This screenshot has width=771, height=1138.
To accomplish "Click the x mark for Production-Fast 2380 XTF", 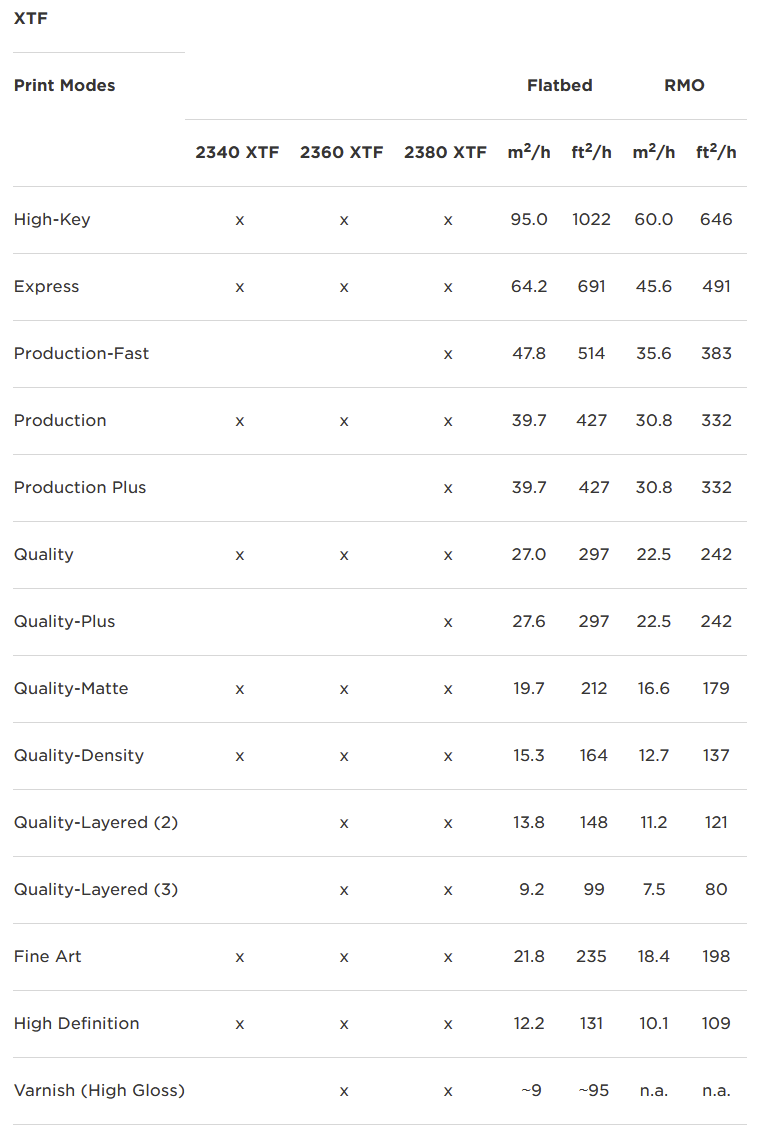I will pos(448,355).
